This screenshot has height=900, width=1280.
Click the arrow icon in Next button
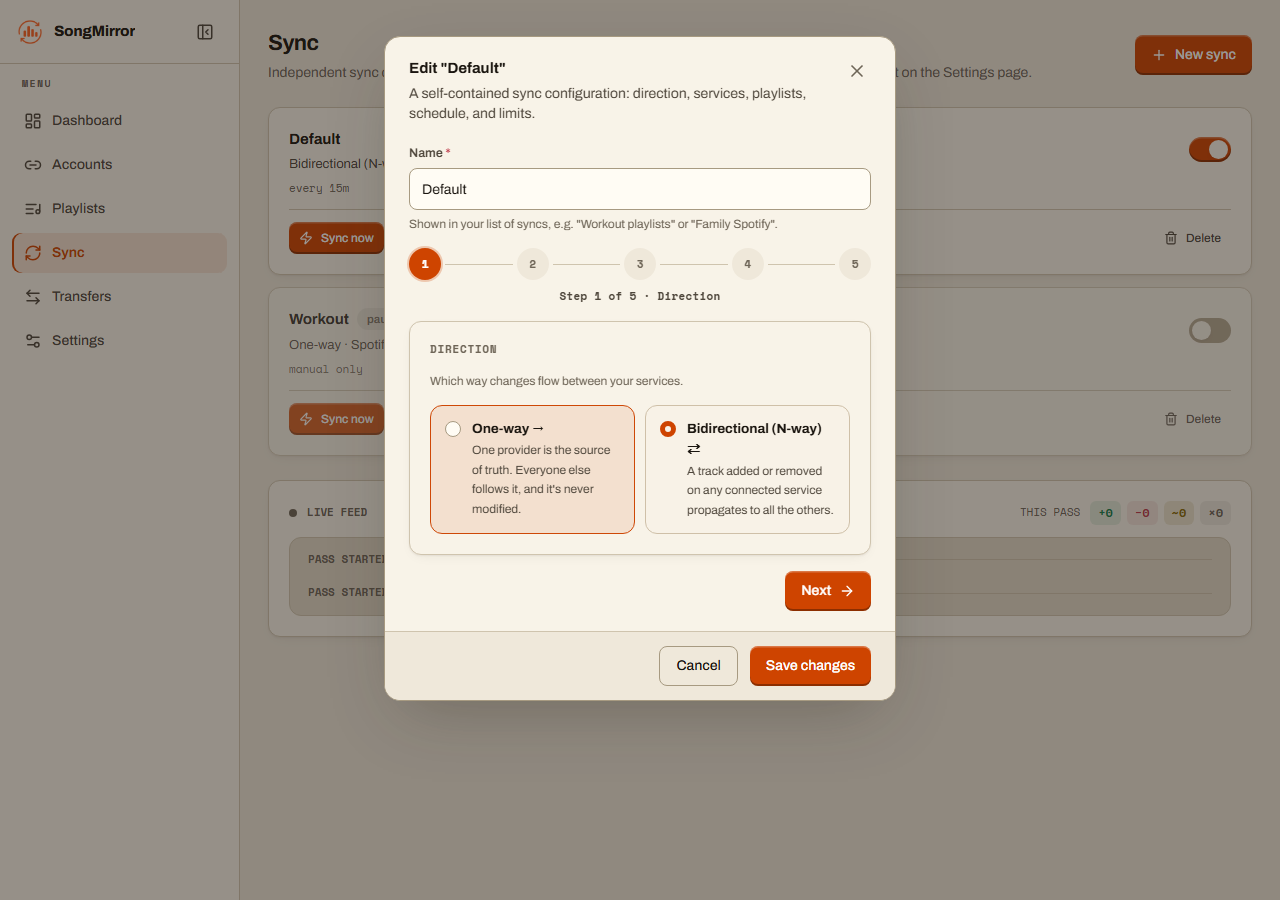847,591
